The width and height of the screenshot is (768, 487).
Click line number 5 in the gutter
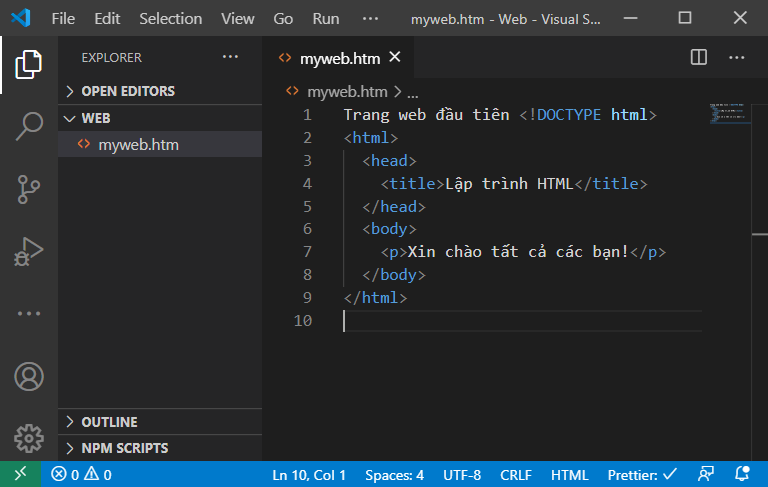[x=307, y=206]
